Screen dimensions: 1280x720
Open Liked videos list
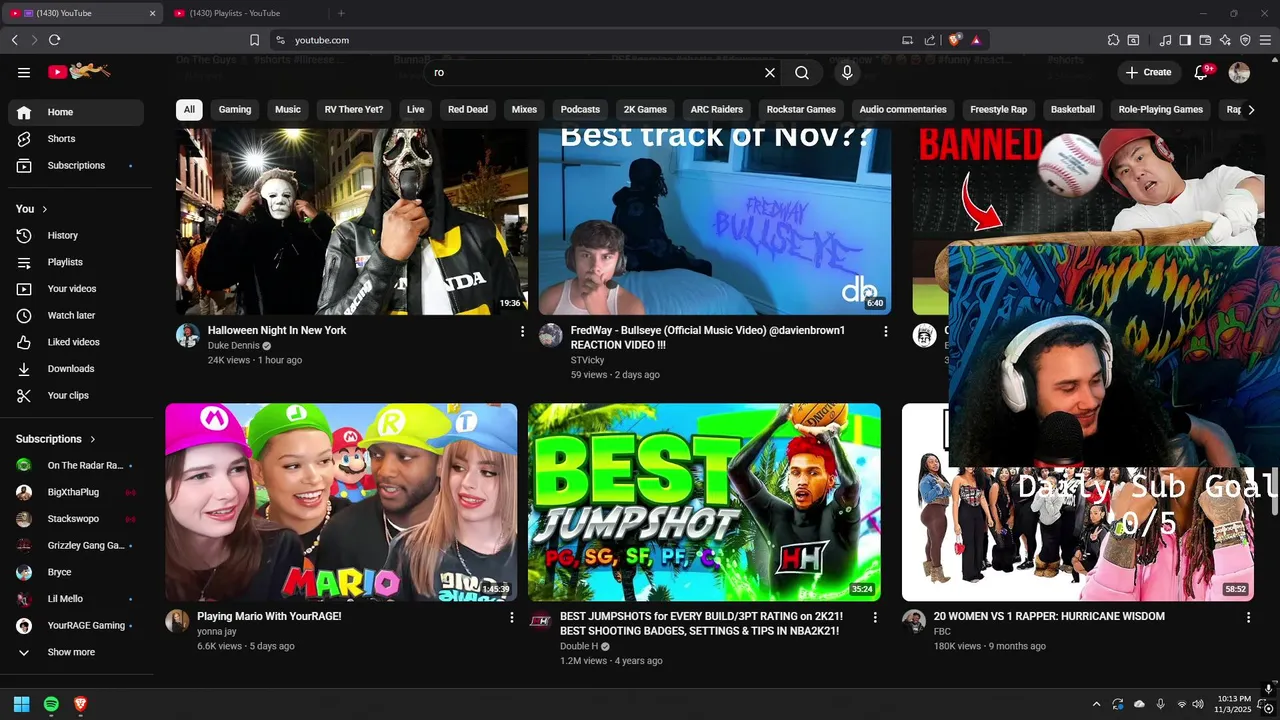(76, 342)
